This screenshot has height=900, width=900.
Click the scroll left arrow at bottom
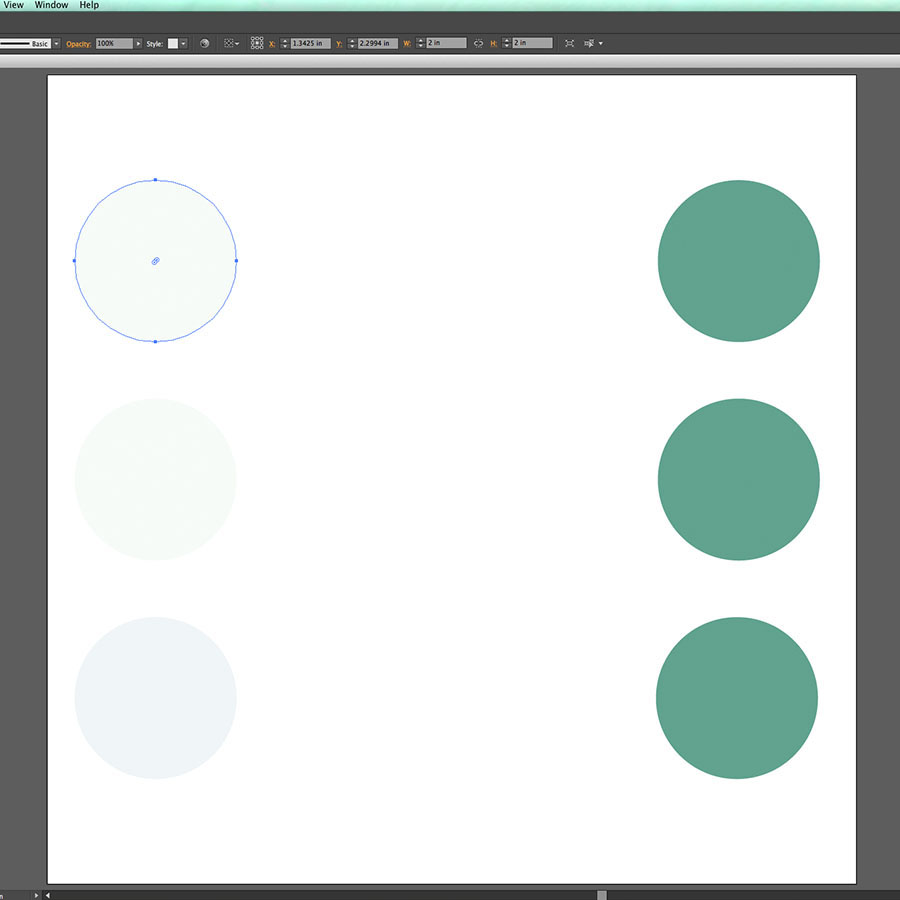point(48,895)
